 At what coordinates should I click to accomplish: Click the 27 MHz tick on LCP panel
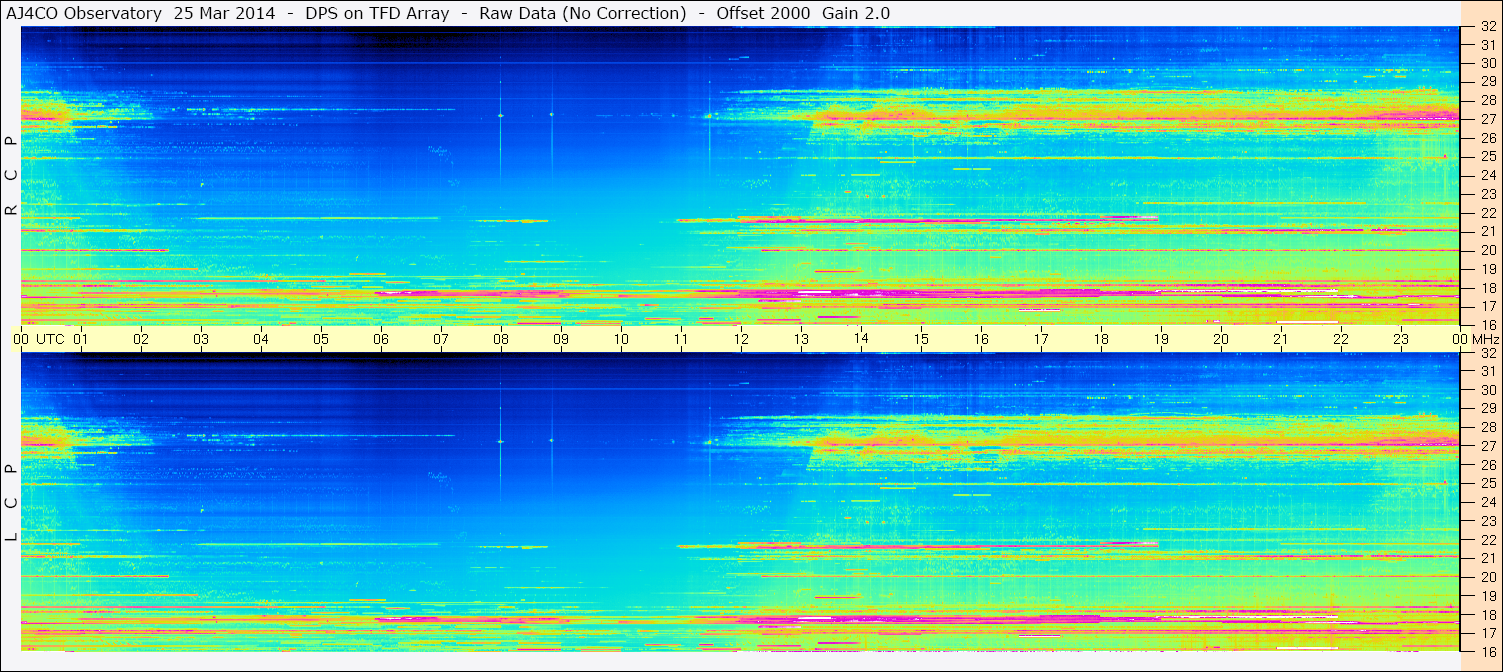1487,446
